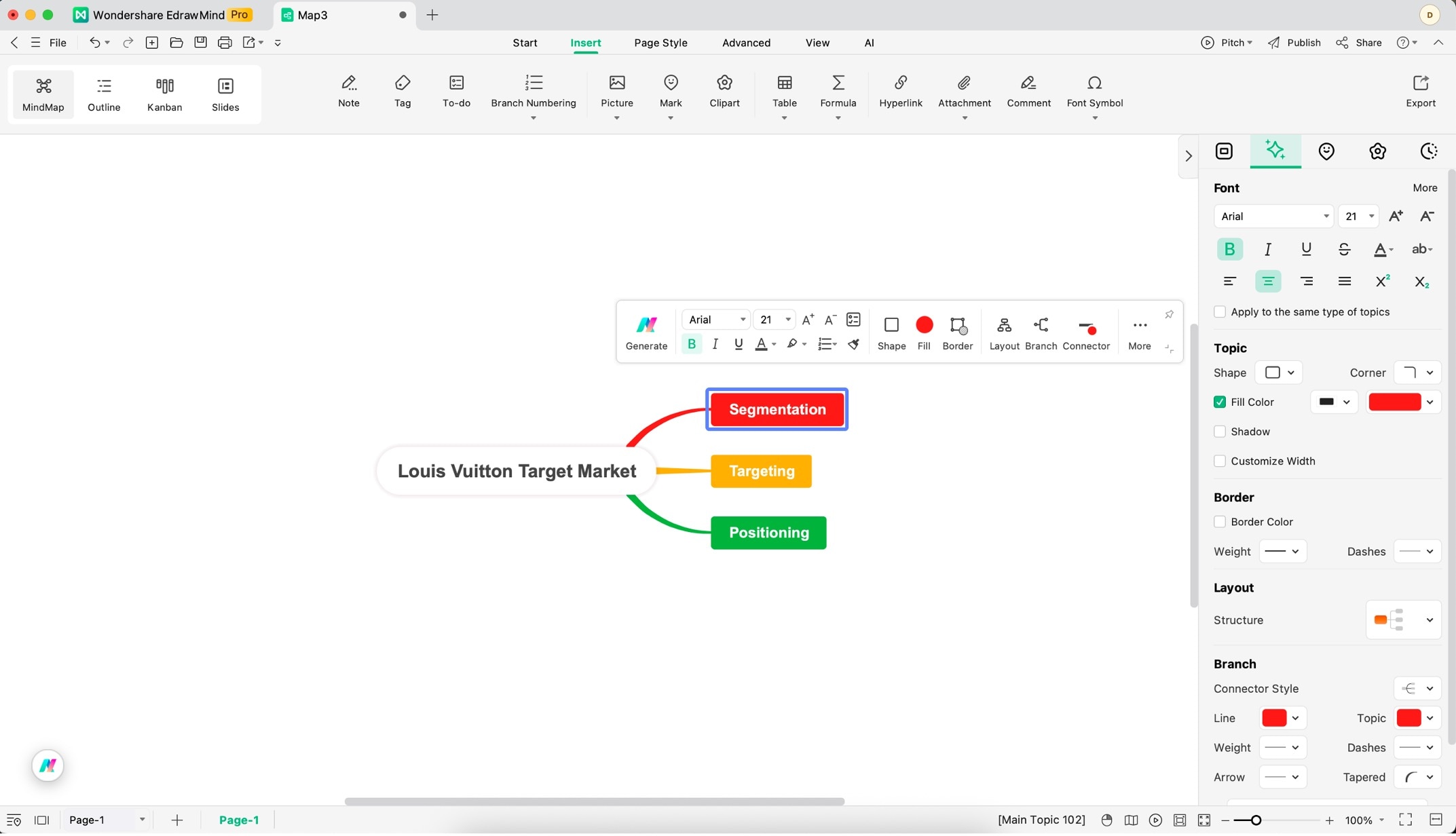Apply strikethrough in the Font panel
Viewport: 1456px width, 836px height.
click(1344, 249)
